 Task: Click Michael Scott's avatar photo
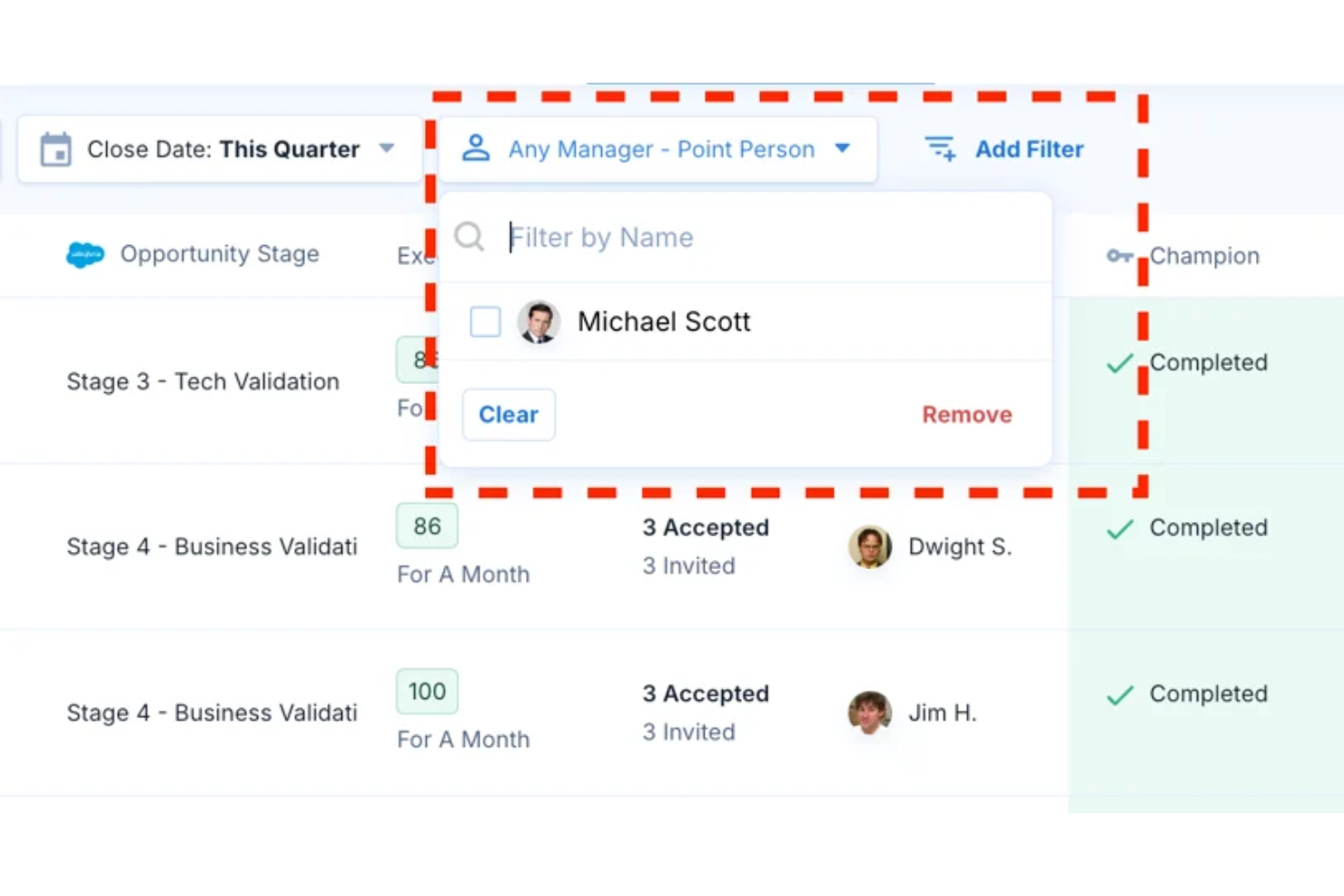point(539,321)
